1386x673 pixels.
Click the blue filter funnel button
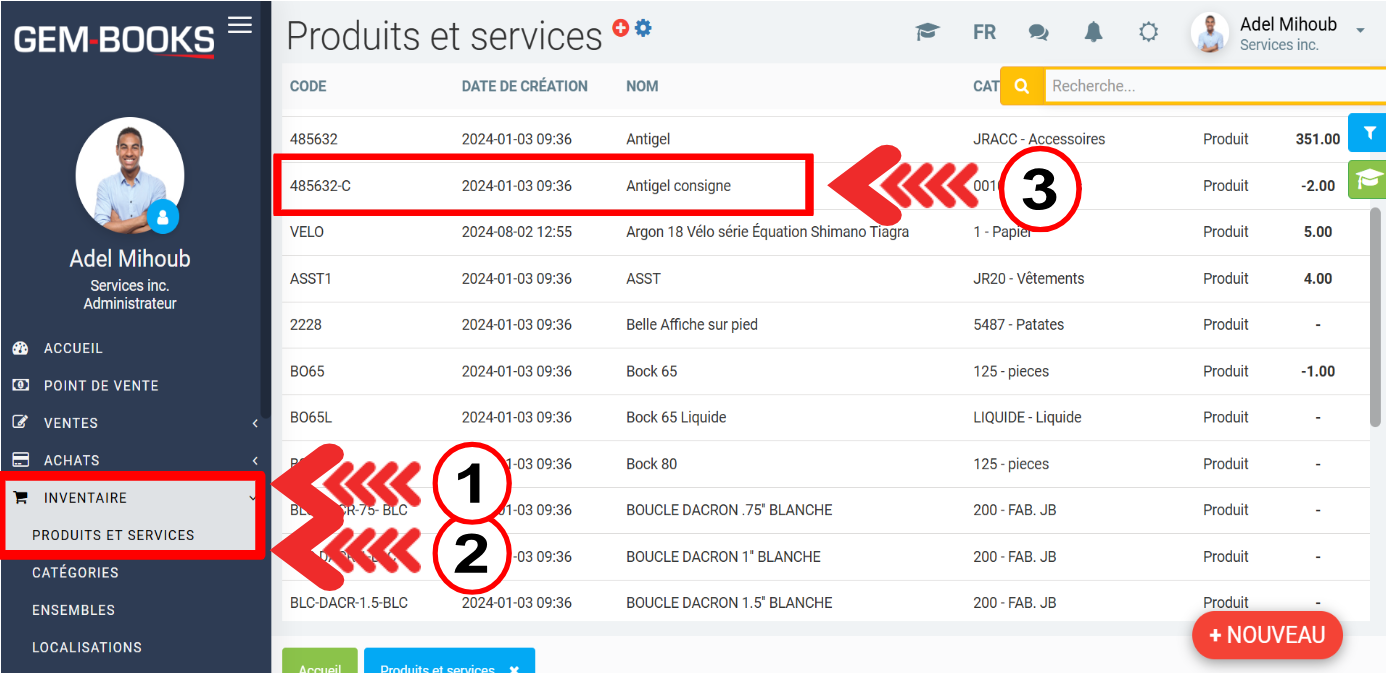tap(1368, 133)
